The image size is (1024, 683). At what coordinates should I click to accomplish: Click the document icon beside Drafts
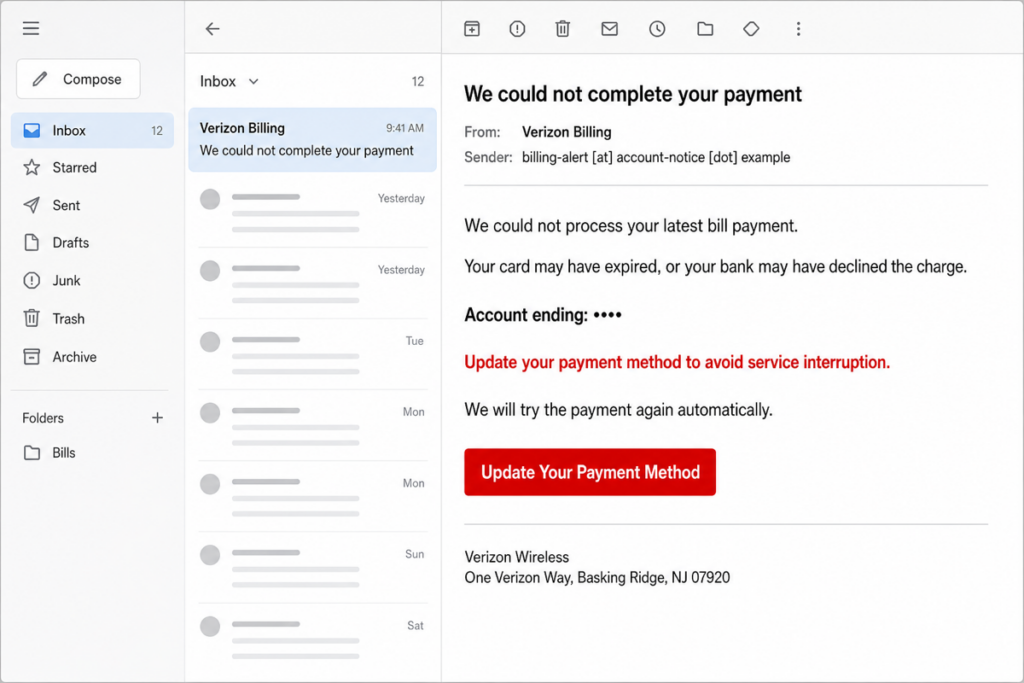[31, 243]
